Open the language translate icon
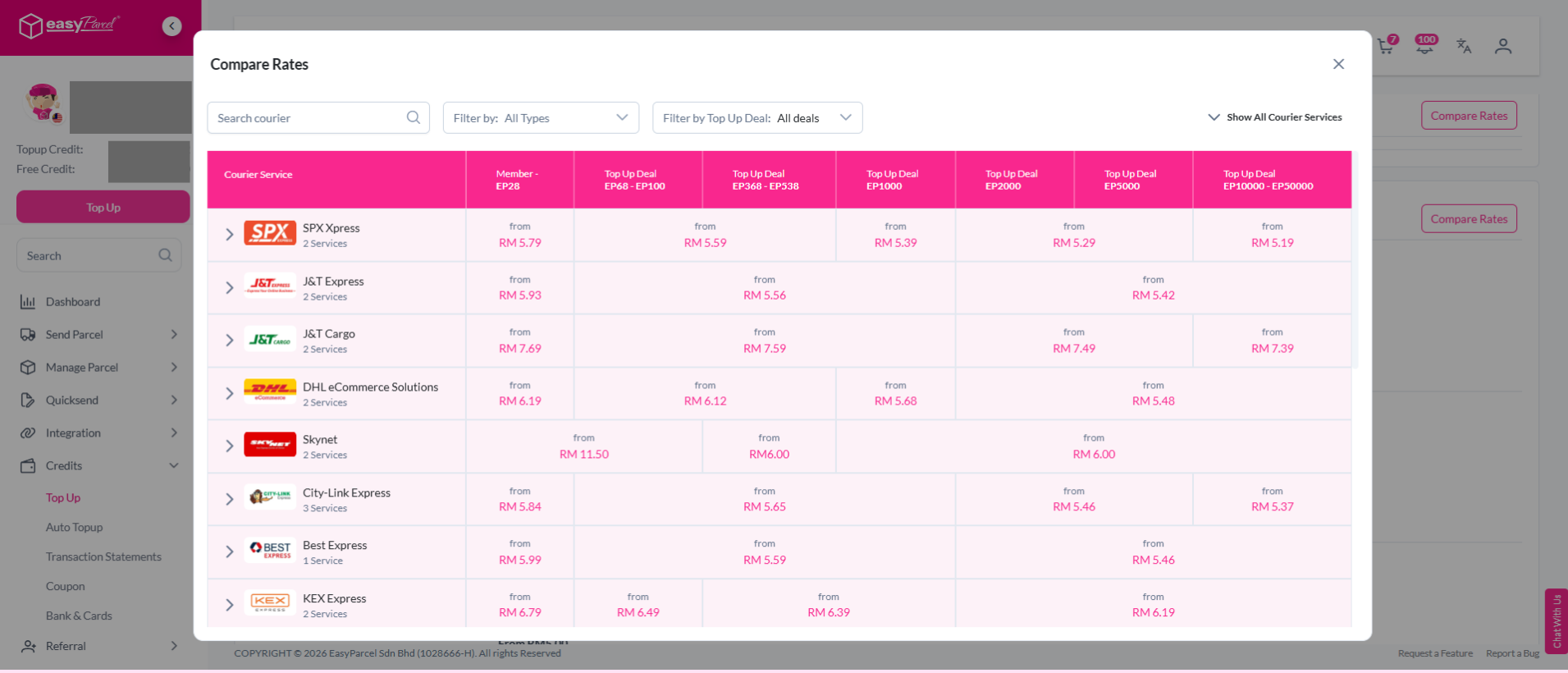 (1464, 46)
